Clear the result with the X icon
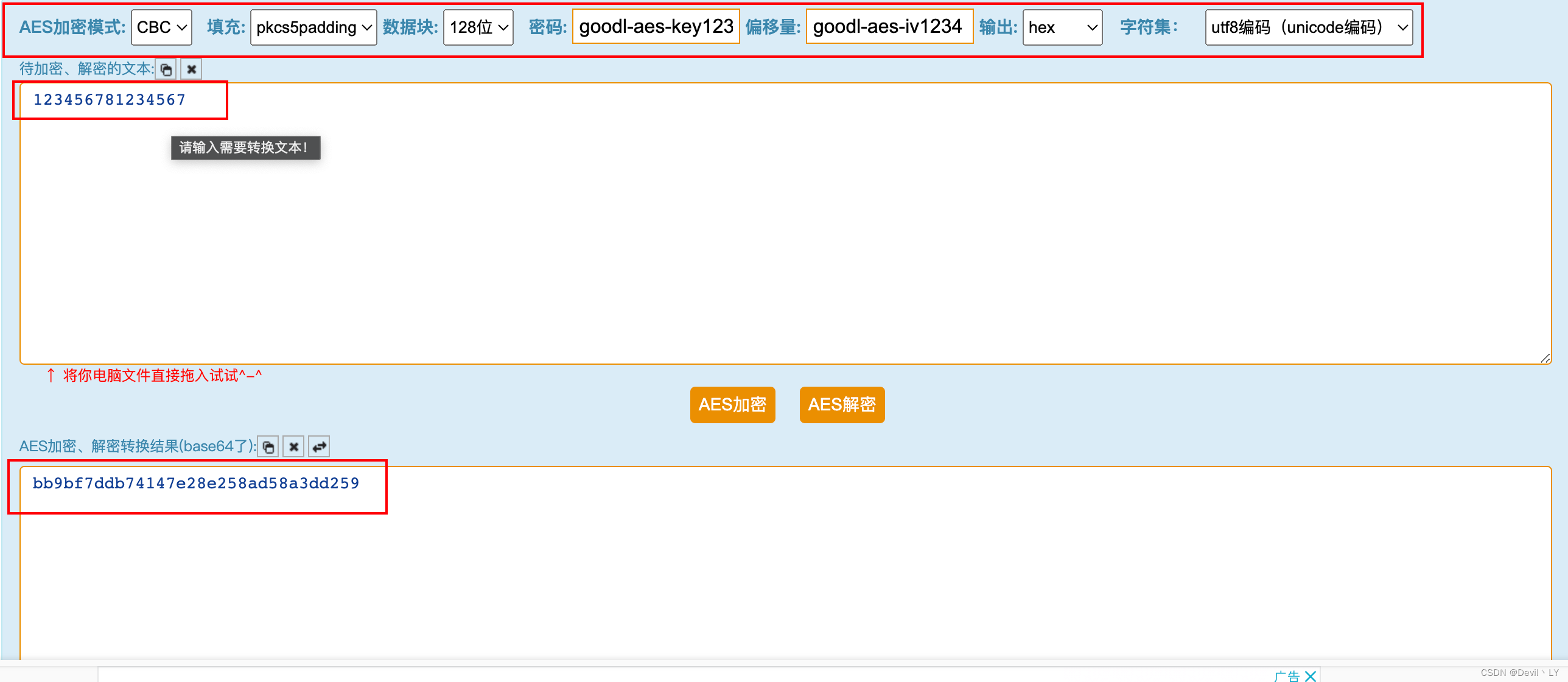This screenshot has height=682, width=1568. point(293,447)
